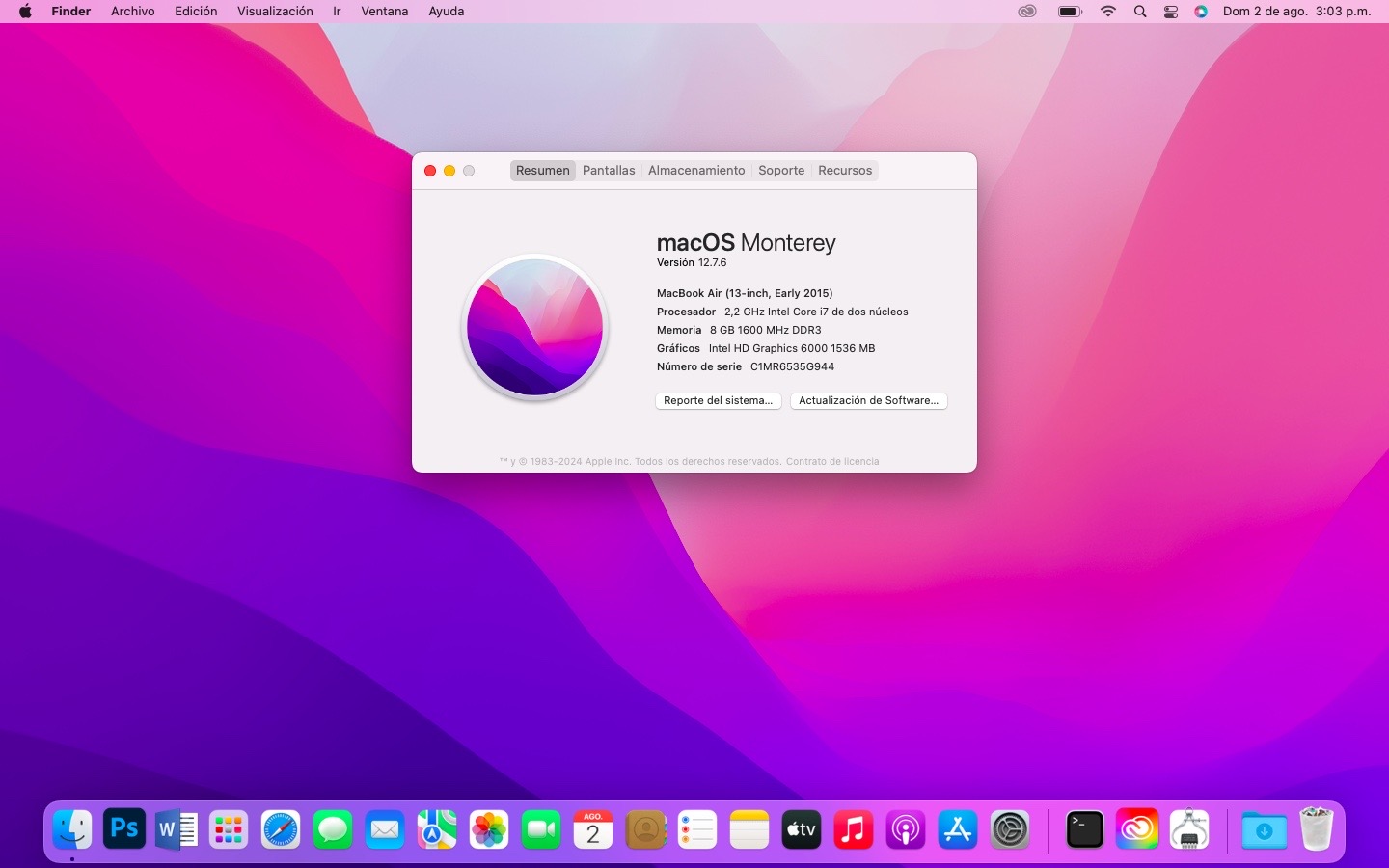Launch FaceTime from the Dock
Image resolution: width=1389 pixels, height=868 pixels.
pyautogui.click(x=541, y=829)
